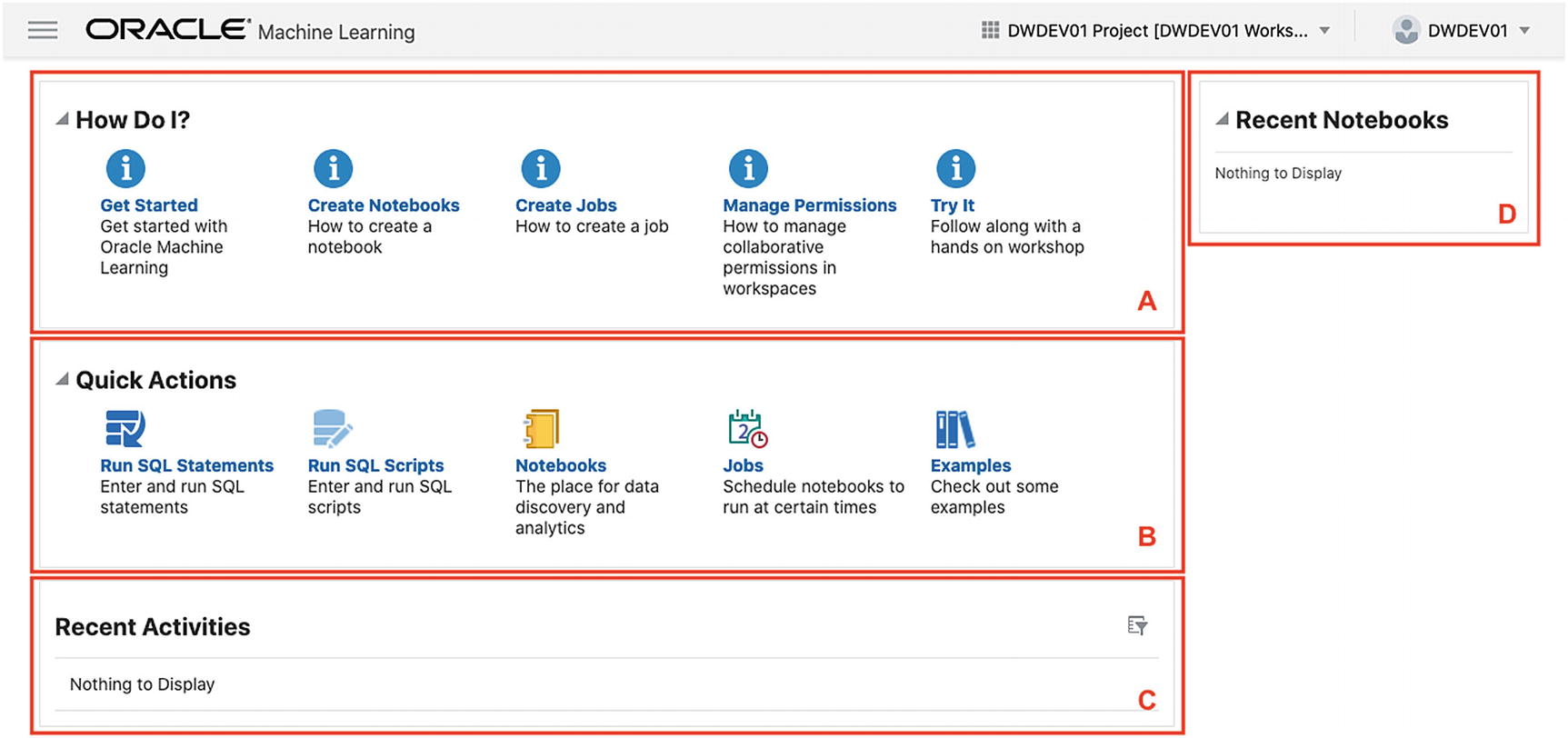Image resolution: width=1568 pixels, height=738 pixels.
Task: Open the Create Notebooks help link
Action: (x=384, y=205)
